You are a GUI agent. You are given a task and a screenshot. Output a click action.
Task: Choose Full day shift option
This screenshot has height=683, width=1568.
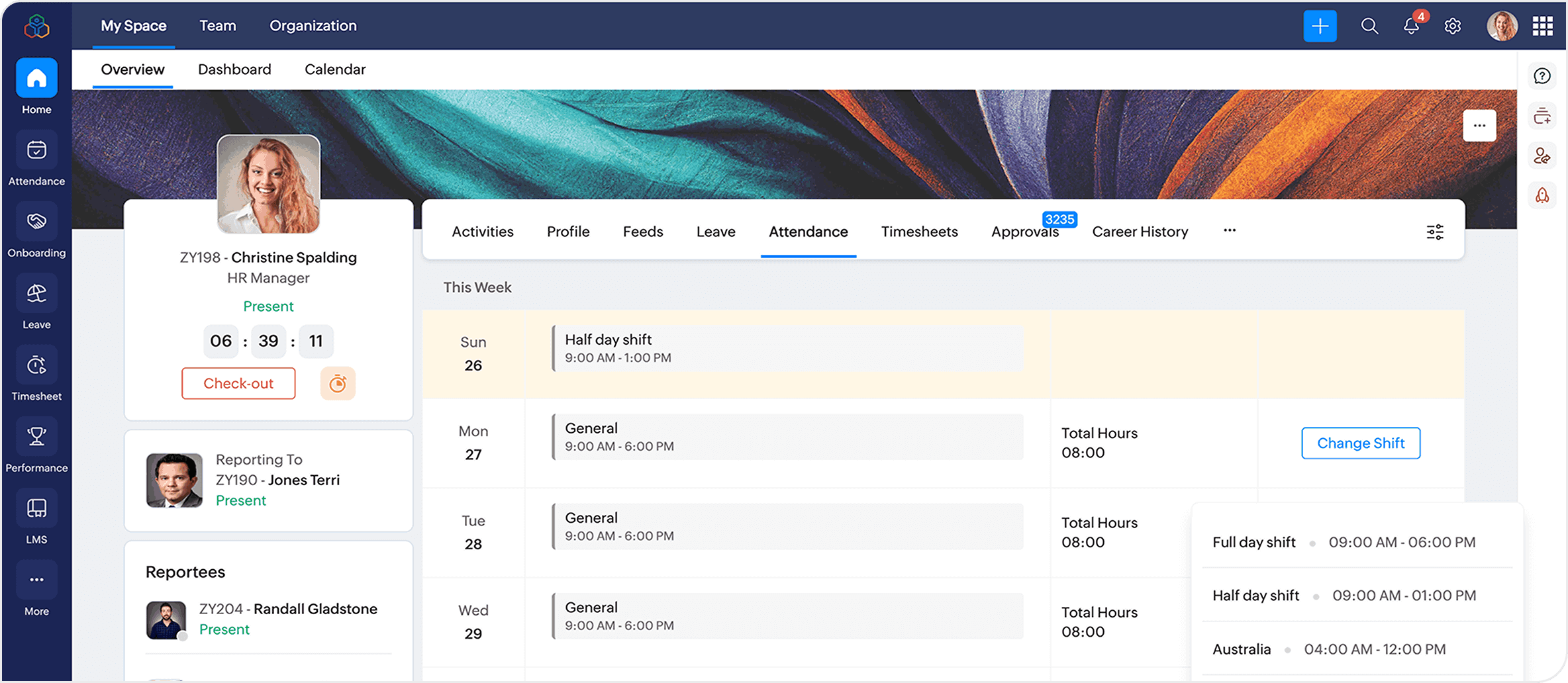pyautogui.click(x=1357, y=542)
